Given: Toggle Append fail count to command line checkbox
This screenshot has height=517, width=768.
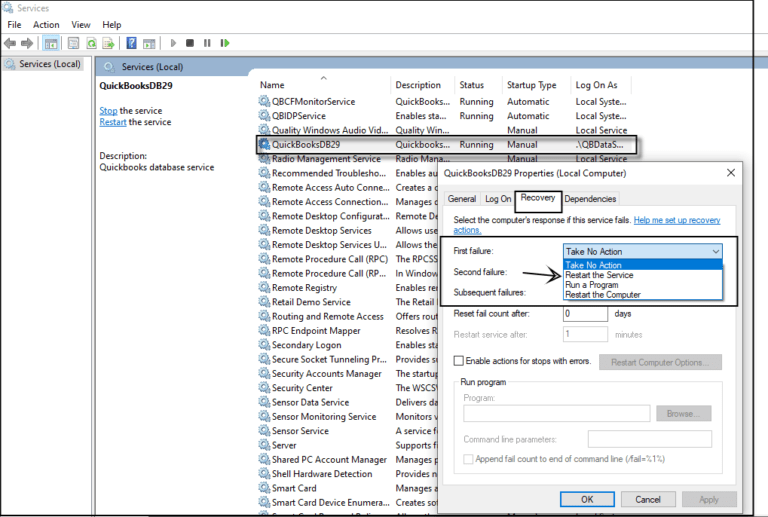Looking at the screenshot, I should pyautogui.click(x=468, y=459).
